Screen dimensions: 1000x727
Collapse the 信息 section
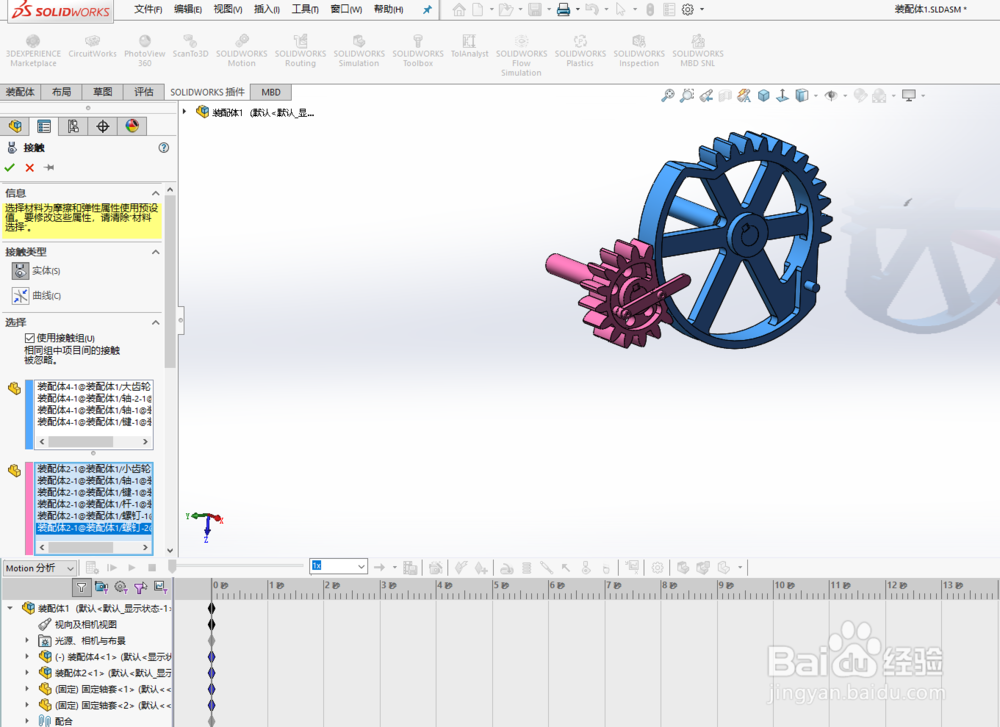click(155, 193)
